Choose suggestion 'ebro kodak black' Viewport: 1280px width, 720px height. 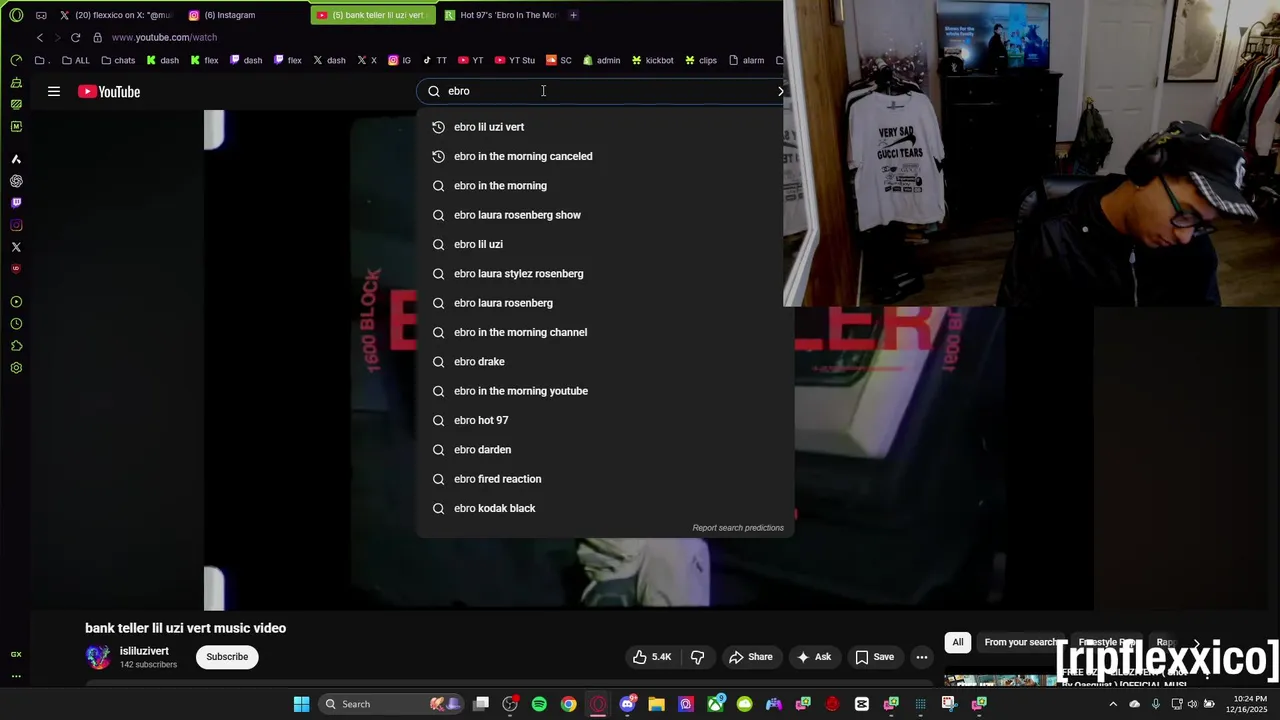pyautogui.click(x=605, y=508)
